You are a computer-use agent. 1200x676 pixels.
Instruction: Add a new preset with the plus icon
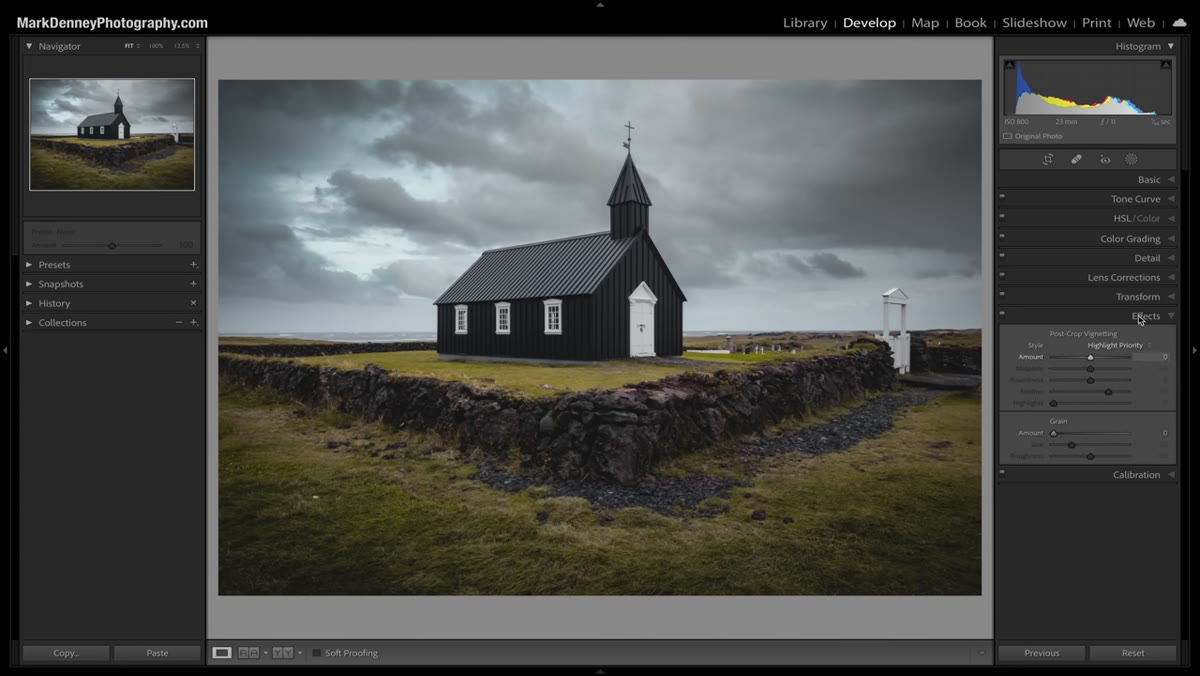click(194, 265)
